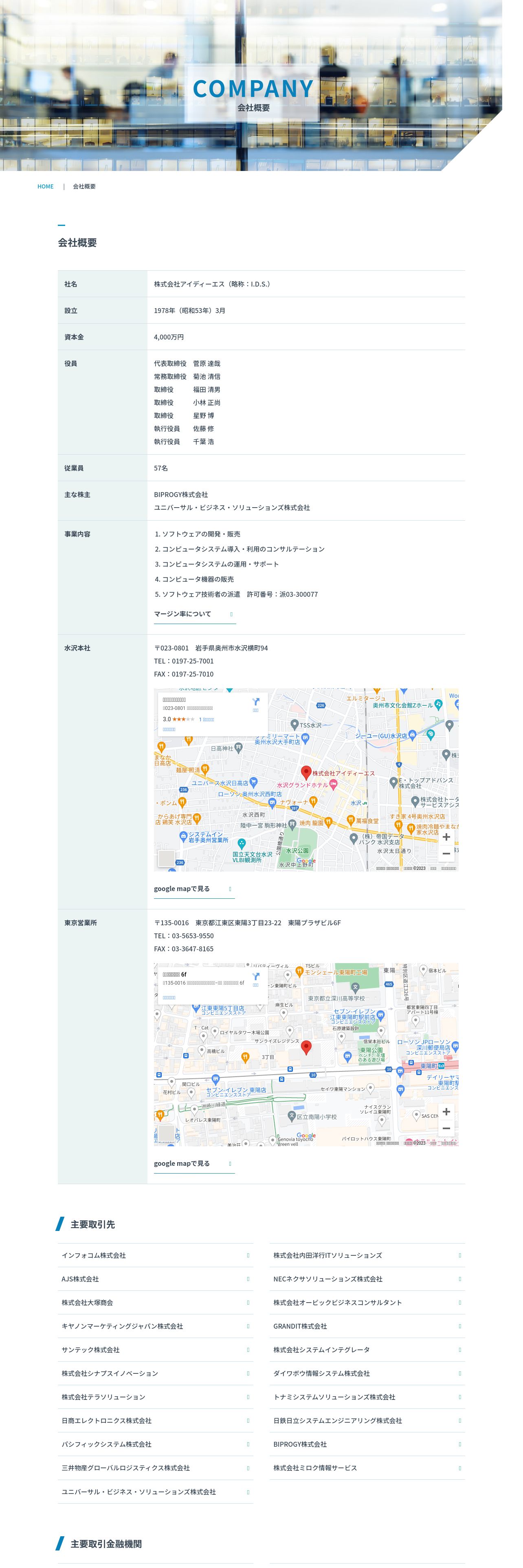Click the 水沢グランドホテル hotel pin
523x1568 pixels.
click(334, 784)
